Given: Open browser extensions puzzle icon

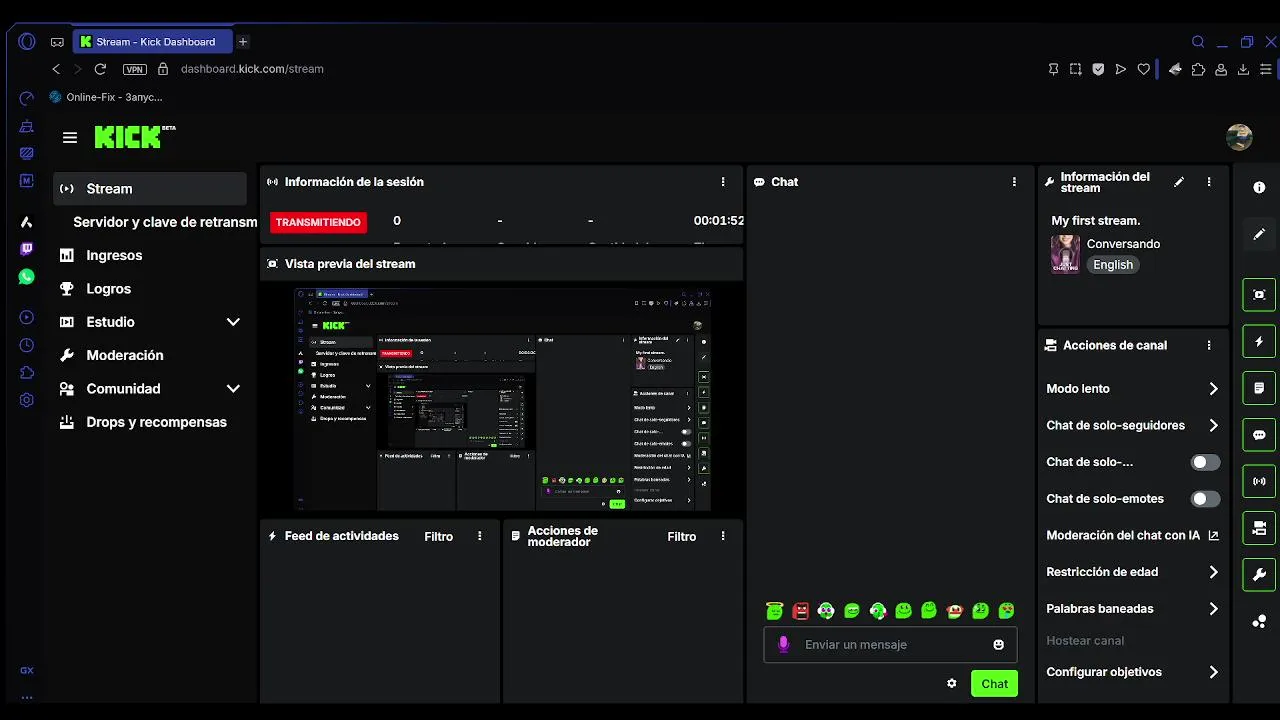Looking at the screenshot, I should tap(1198, 69).
